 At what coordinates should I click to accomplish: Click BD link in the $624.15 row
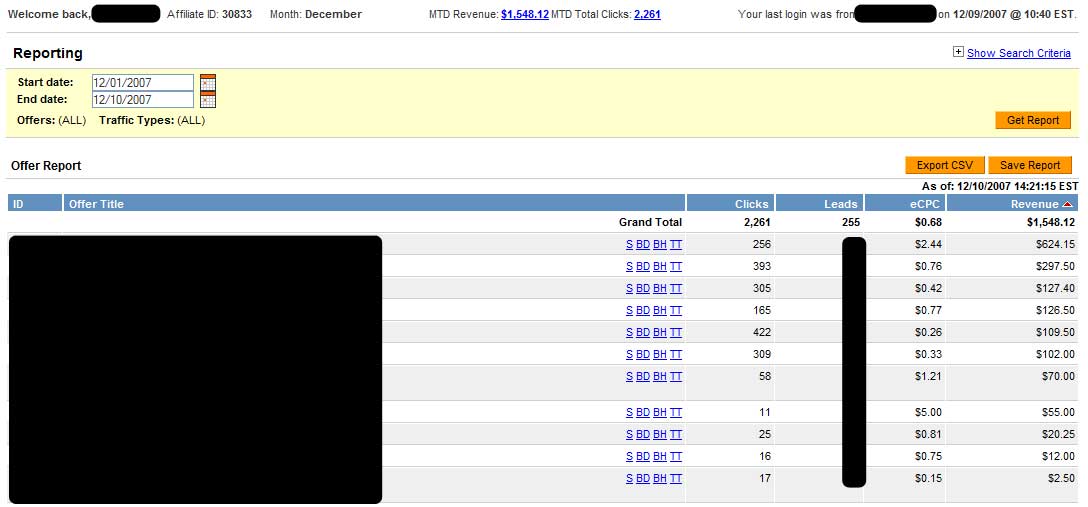click(643, 244)
